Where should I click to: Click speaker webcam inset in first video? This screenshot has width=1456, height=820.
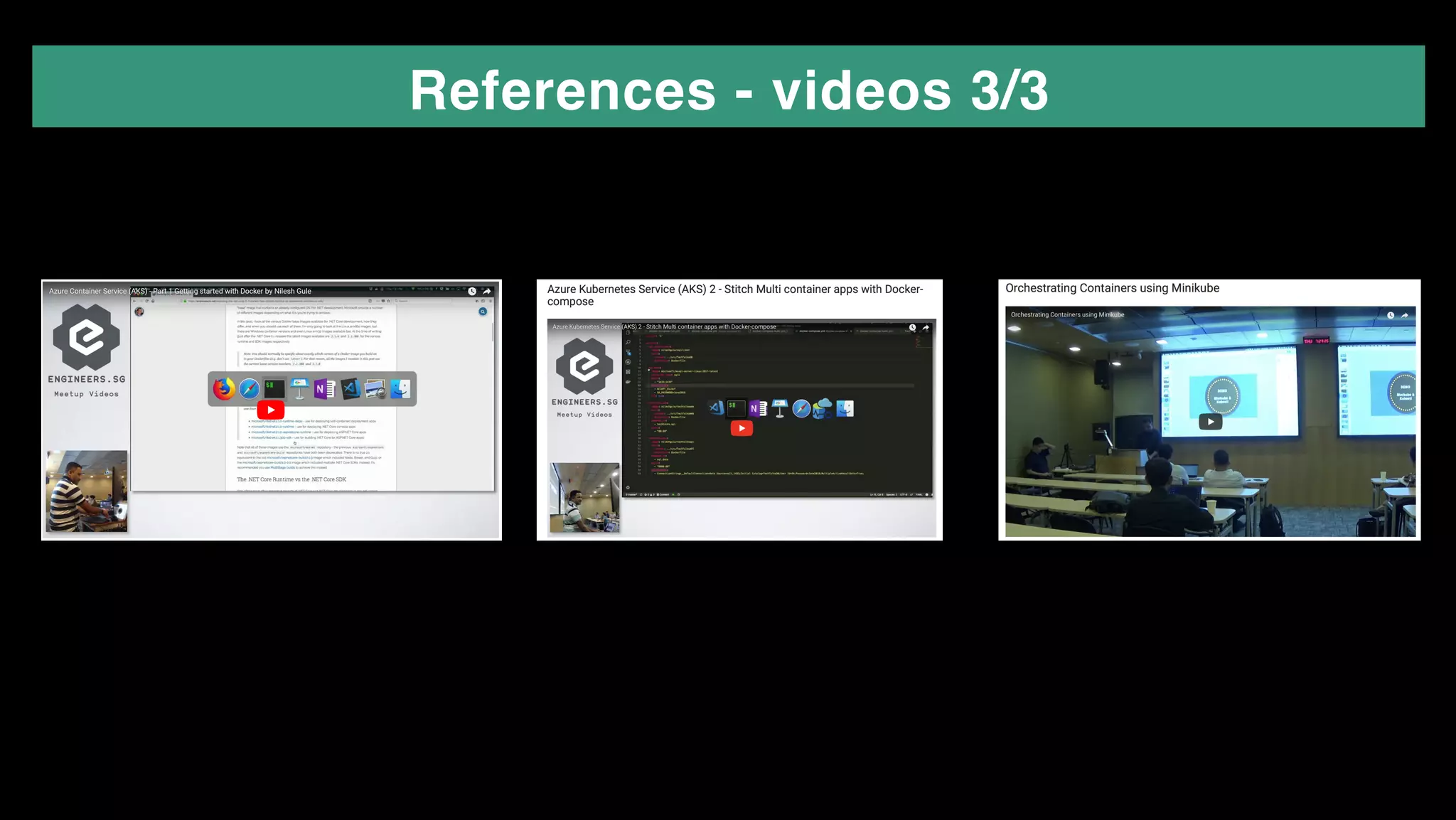(x=87, y=491)
